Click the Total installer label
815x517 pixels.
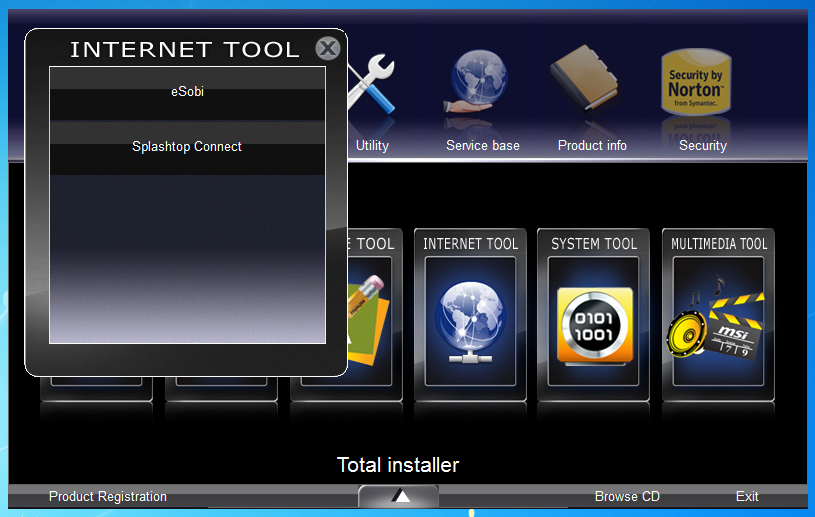[398, 465]
